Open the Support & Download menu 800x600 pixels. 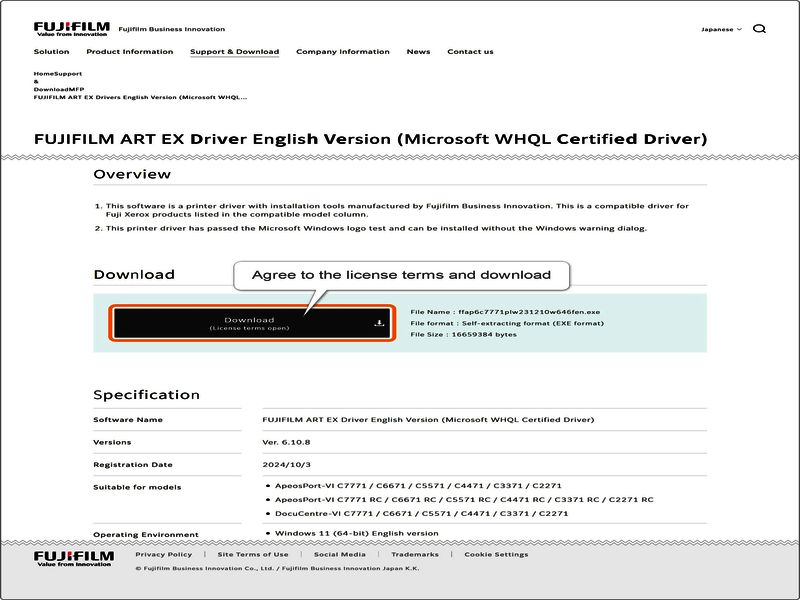[x=235, y=52]
